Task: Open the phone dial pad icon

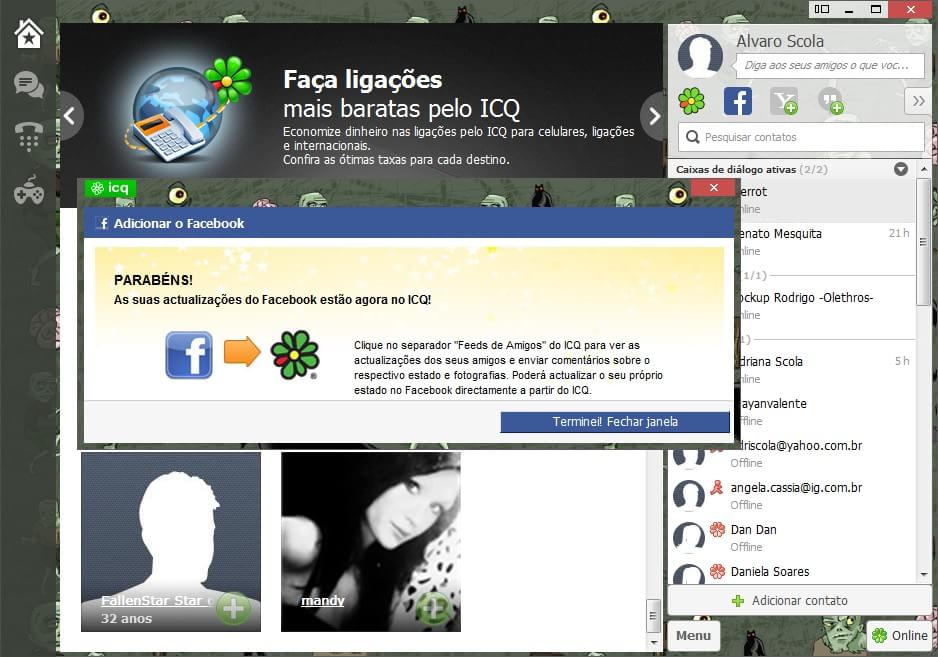Action: [29, 136]
